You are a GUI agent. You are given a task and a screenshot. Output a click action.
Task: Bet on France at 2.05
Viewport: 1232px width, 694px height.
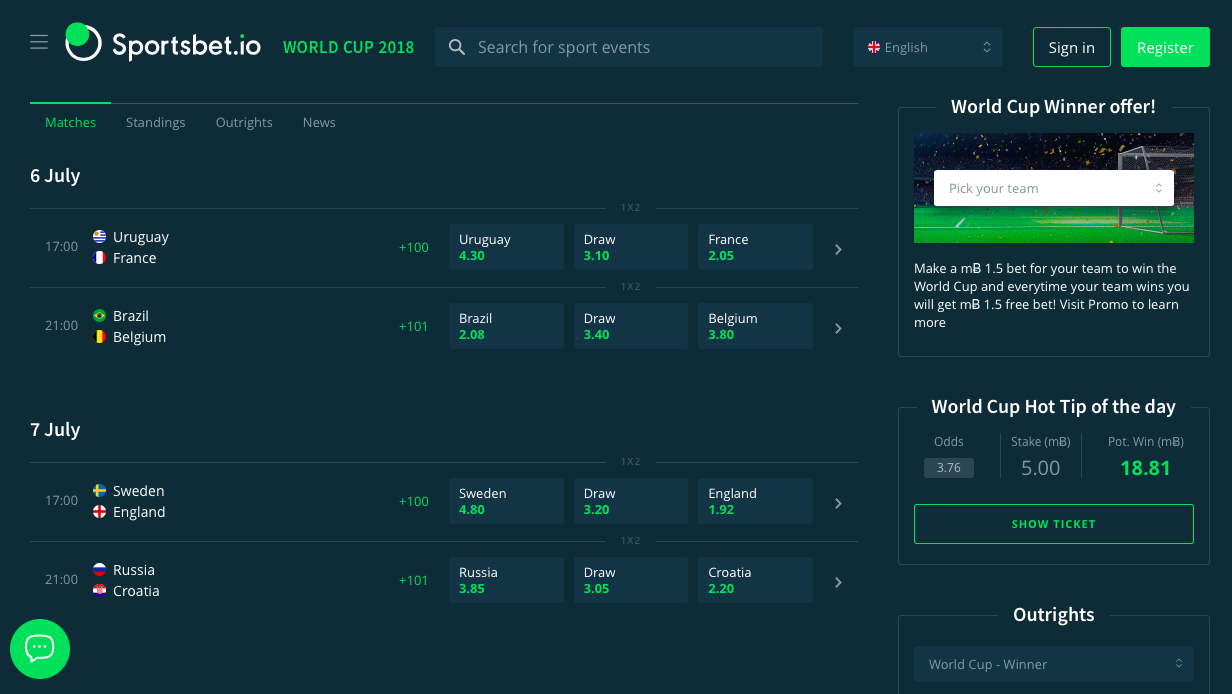pos(755,247)
